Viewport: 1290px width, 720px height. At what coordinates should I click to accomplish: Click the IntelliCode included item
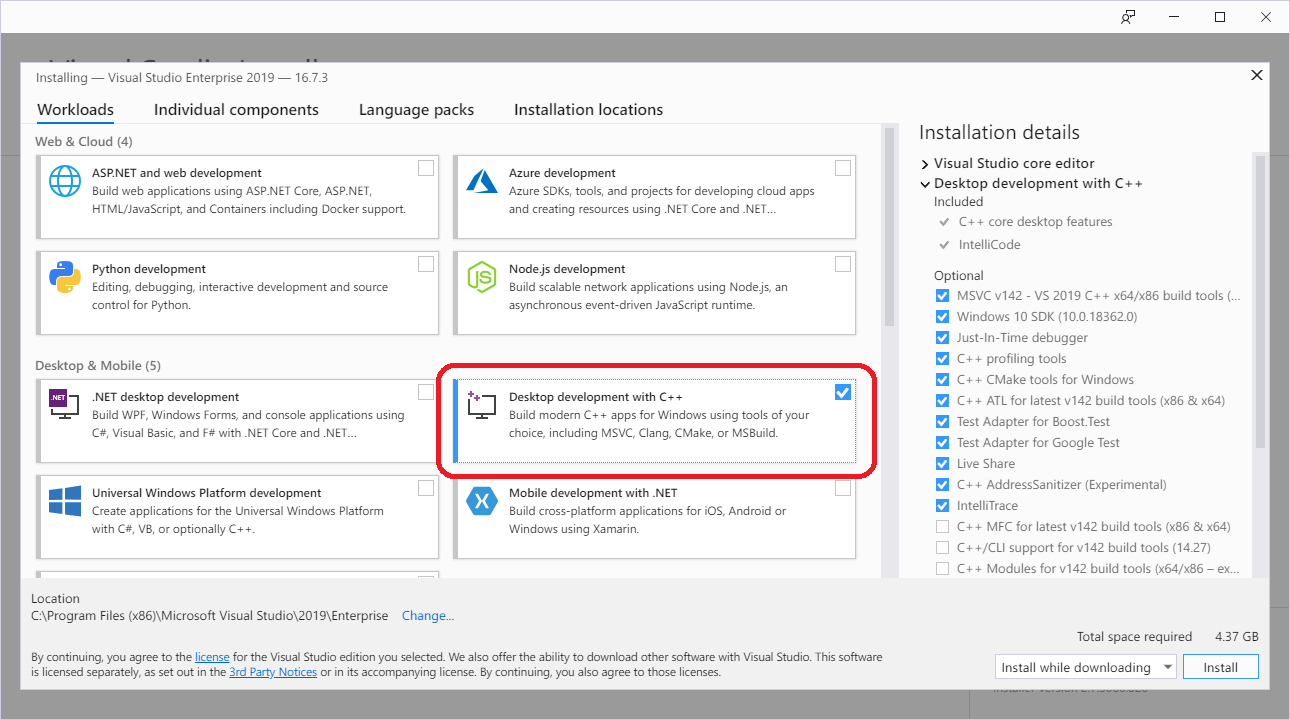[989, 244]
